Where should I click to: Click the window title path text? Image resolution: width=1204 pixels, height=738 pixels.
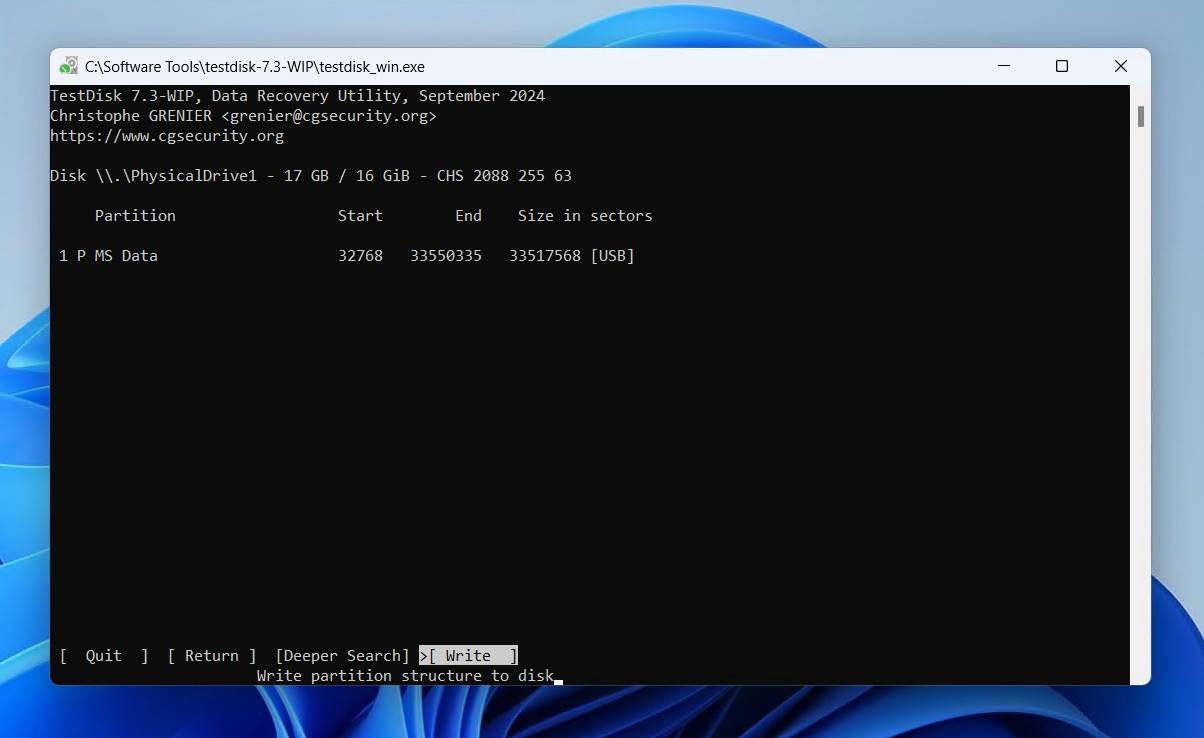click(x=255, y=67)
